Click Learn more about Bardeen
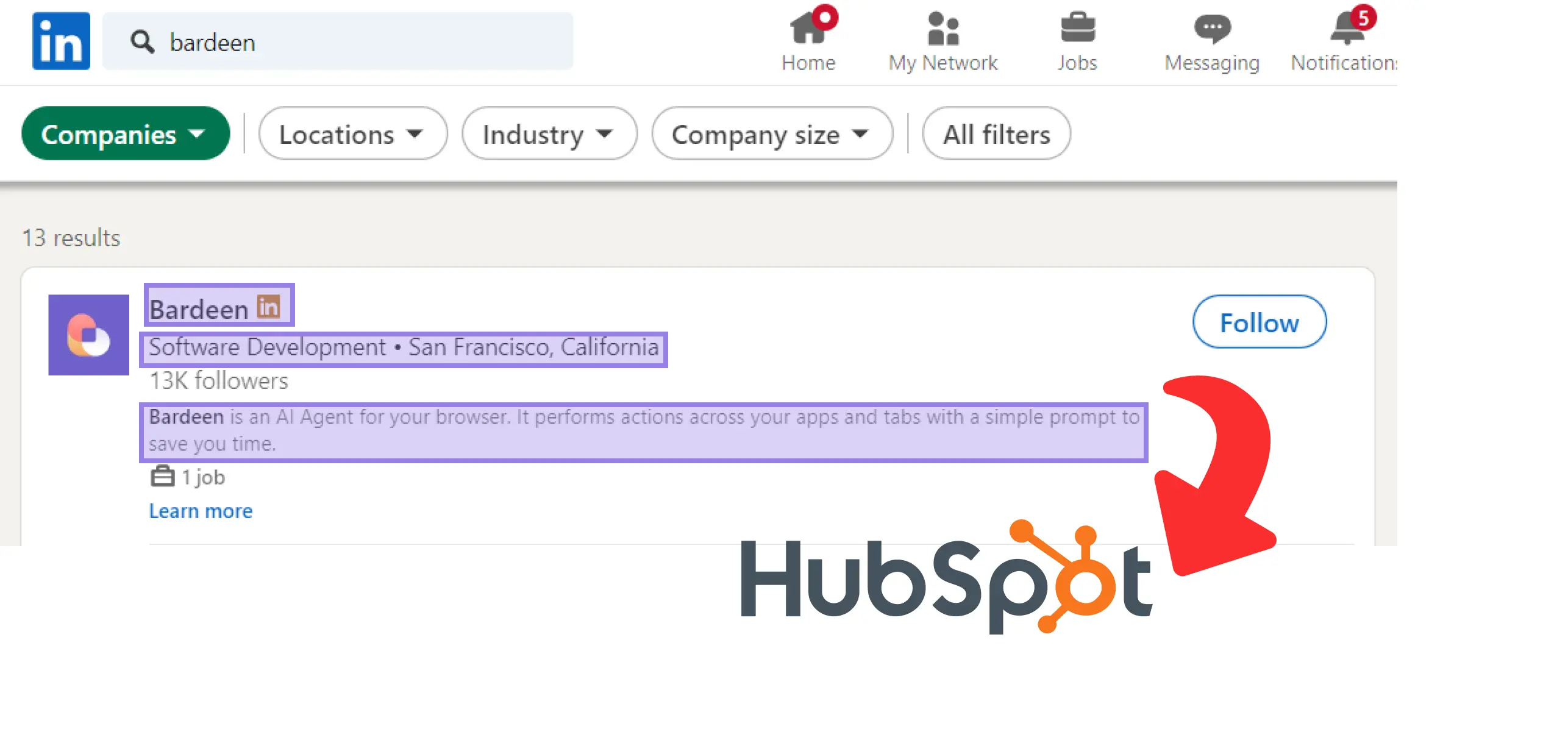The image size is (1568, 729). pos(200,510)
